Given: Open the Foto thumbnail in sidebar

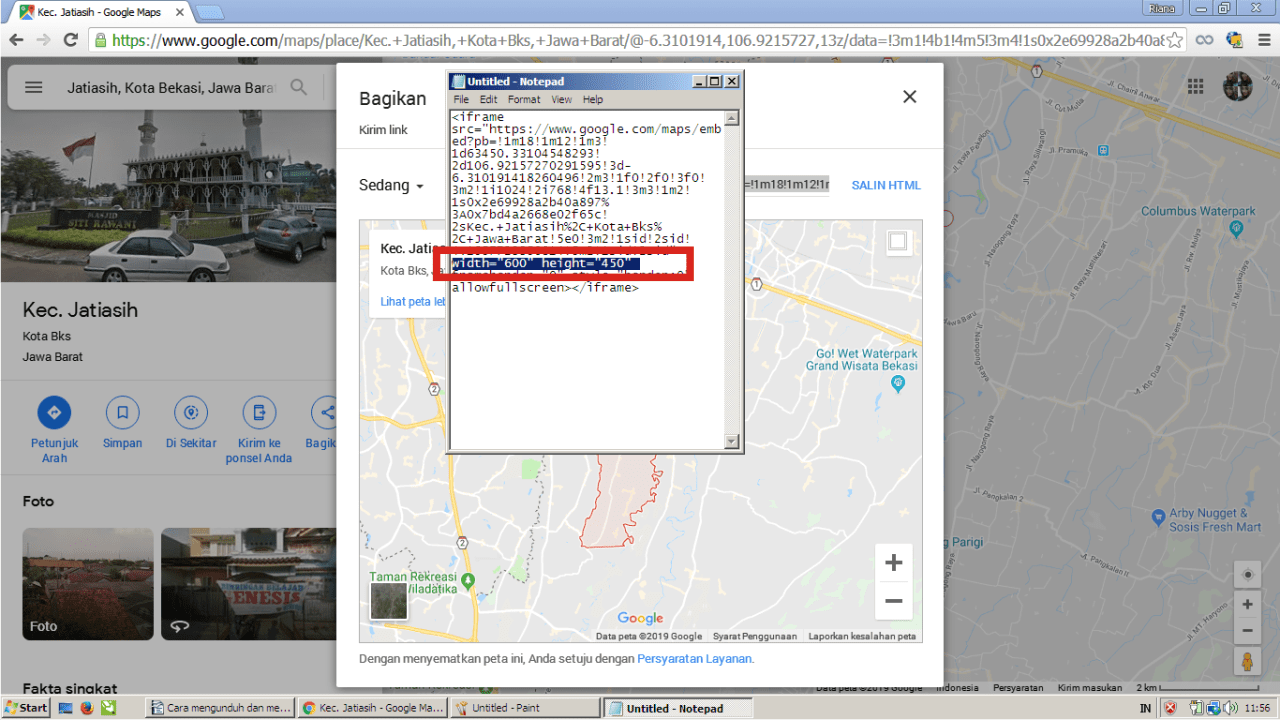Looking at the screenshot, I should pos(88,584).
